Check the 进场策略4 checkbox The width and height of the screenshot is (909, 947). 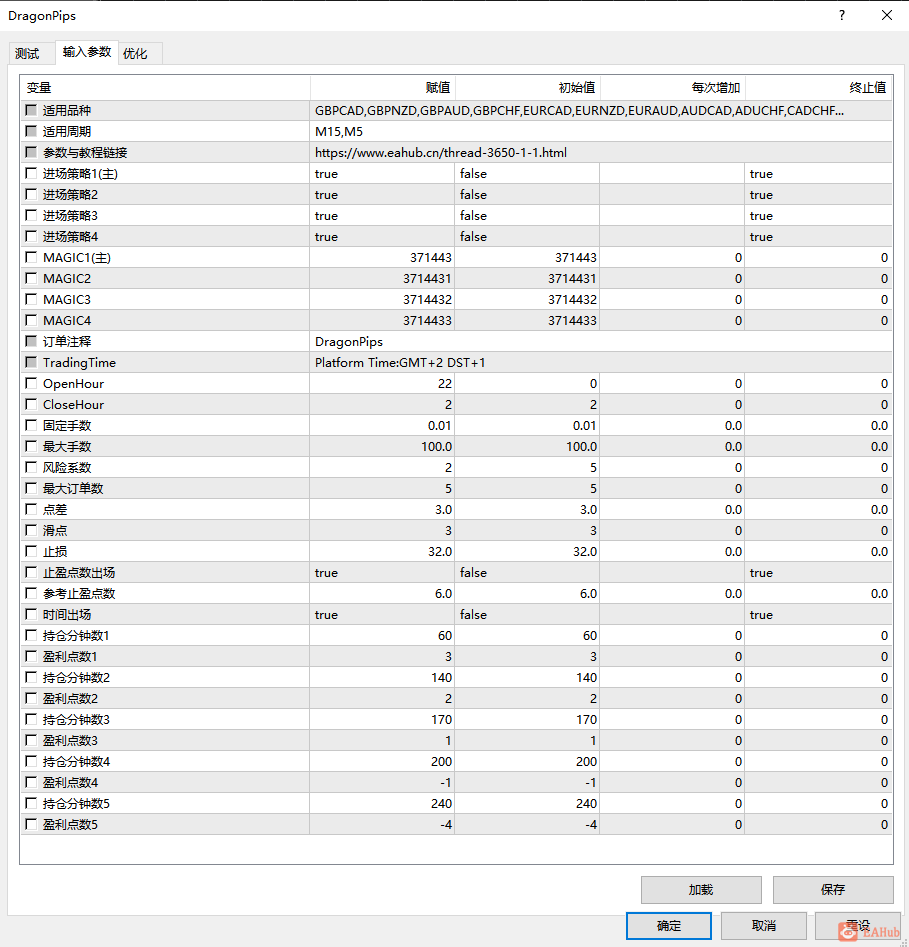pyautogui.click(x=31, y=236)
